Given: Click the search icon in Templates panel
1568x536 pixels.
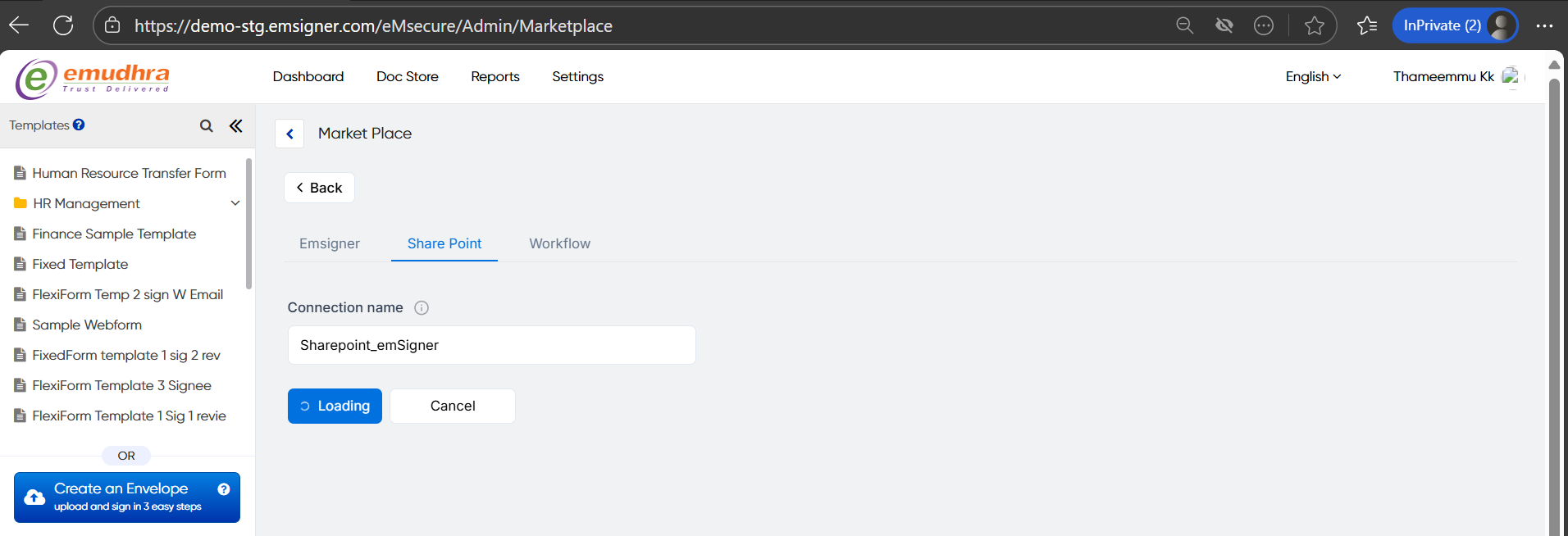Looking at the screenshot, I should 206,125.
